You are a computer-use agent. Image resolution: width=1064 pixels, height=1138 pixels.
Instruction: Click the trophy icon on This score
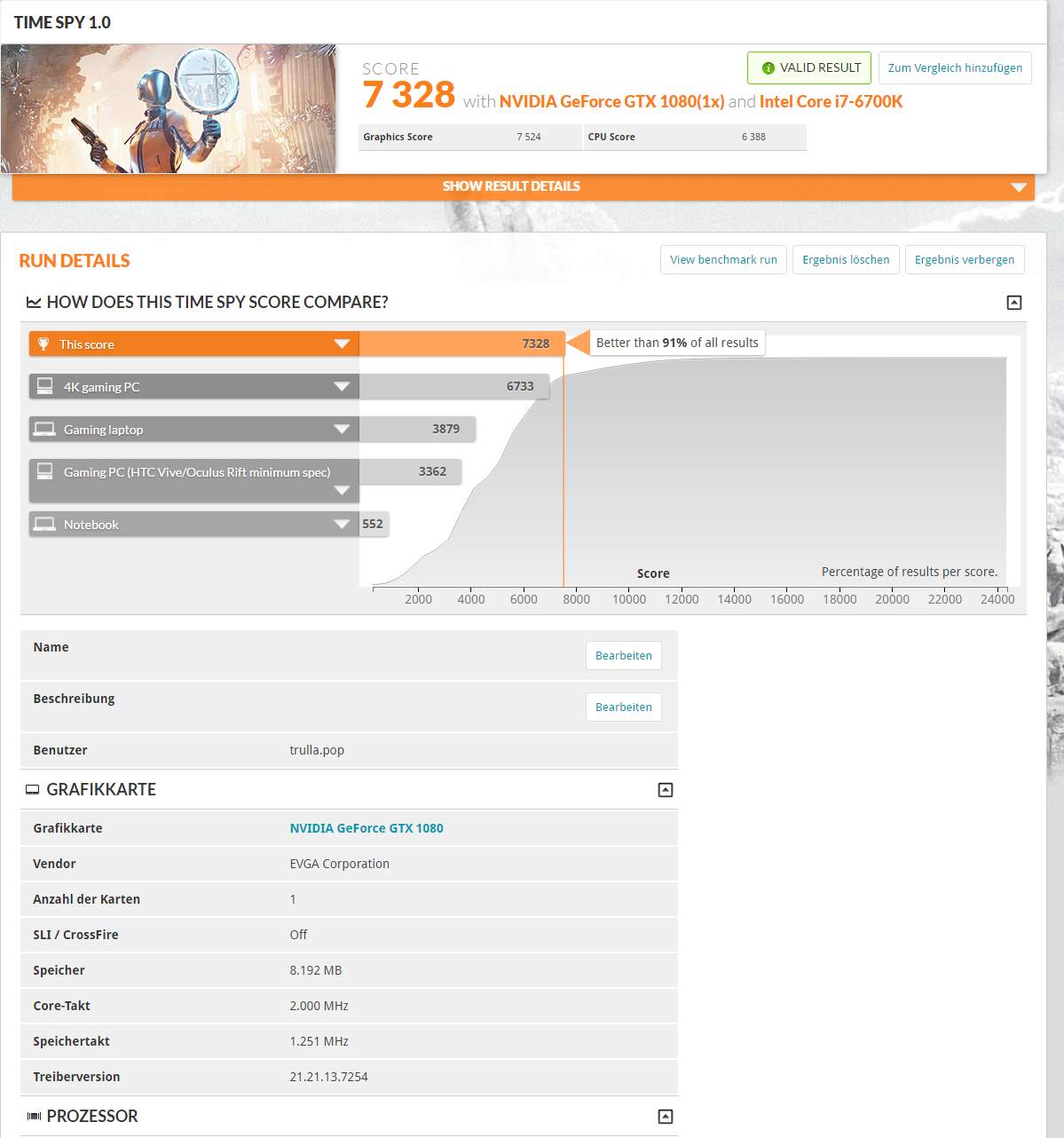[43, 344]
